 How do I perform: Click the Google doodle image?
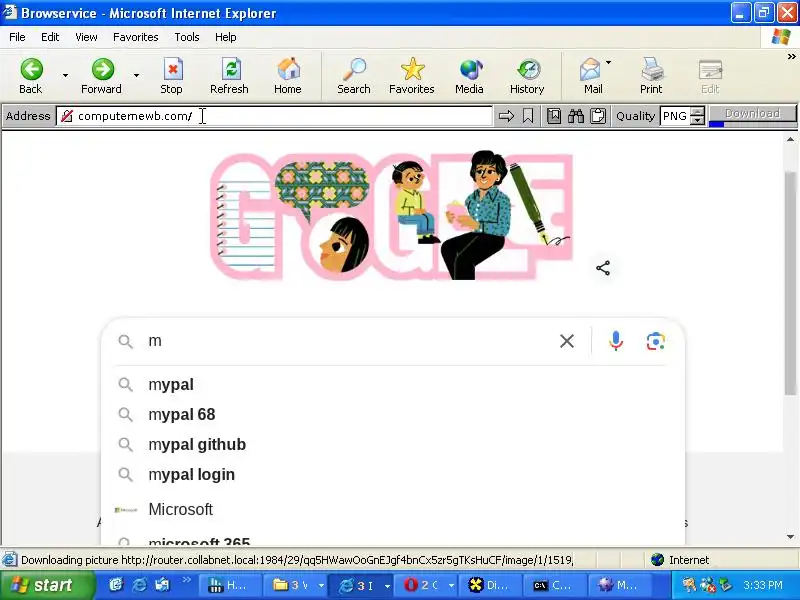point(392,215)
